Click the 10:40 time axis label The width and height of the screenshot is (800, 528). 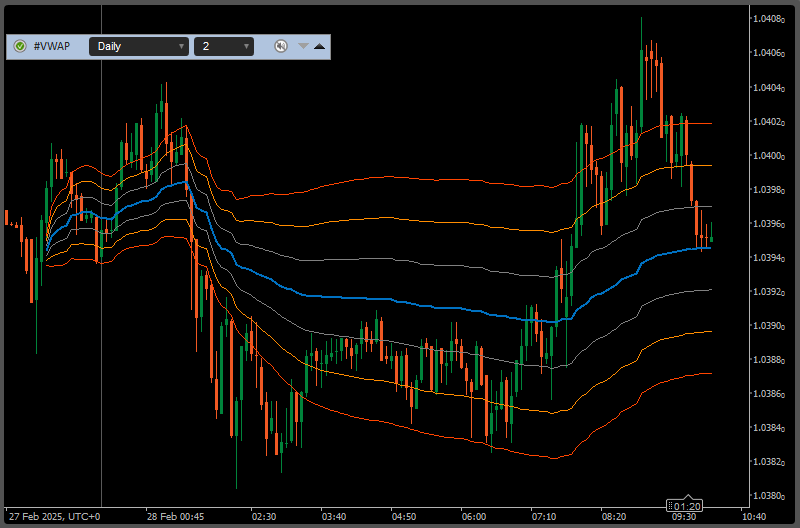754,517
